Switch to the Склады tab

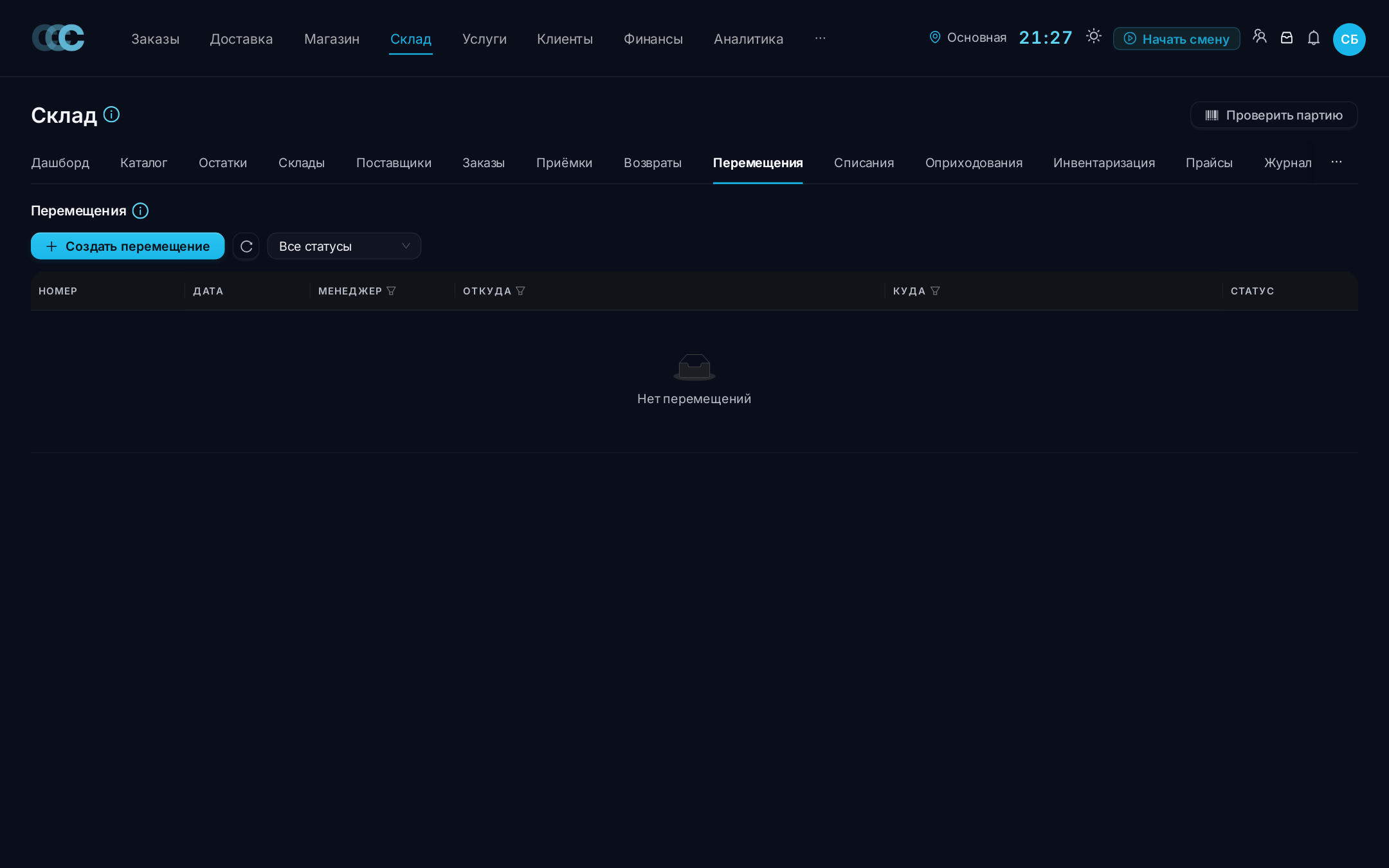[302, 163]
